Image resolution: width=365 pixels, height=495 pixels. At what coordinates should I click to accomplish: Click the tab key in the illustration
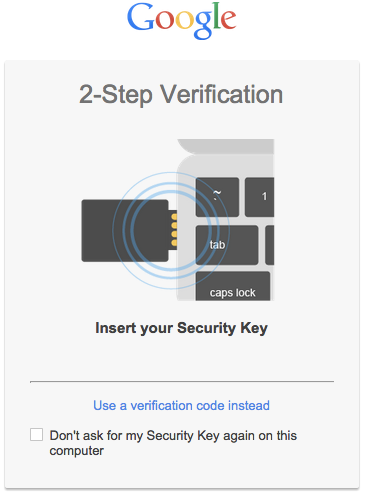(227, 245)
